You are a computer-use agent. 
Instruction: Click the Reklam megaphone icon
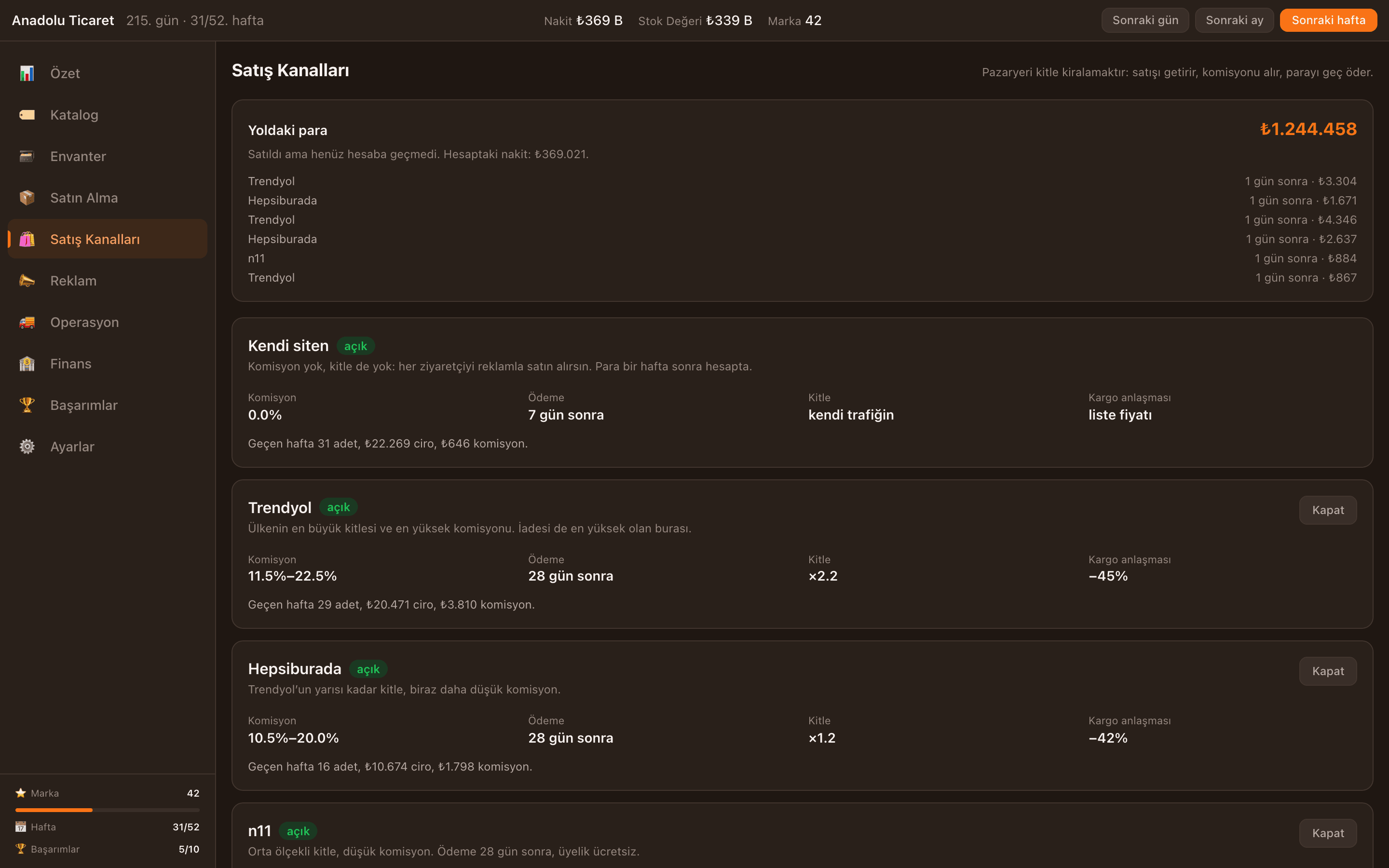pos(27,281)
